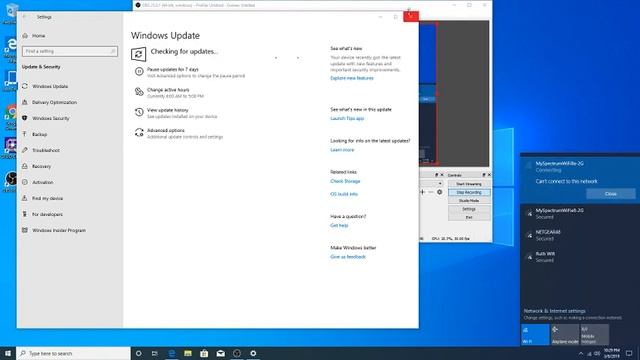This screenshot has height=360, width=640.
Task: Open the OS build info link
Action: [x=344, y=194]
